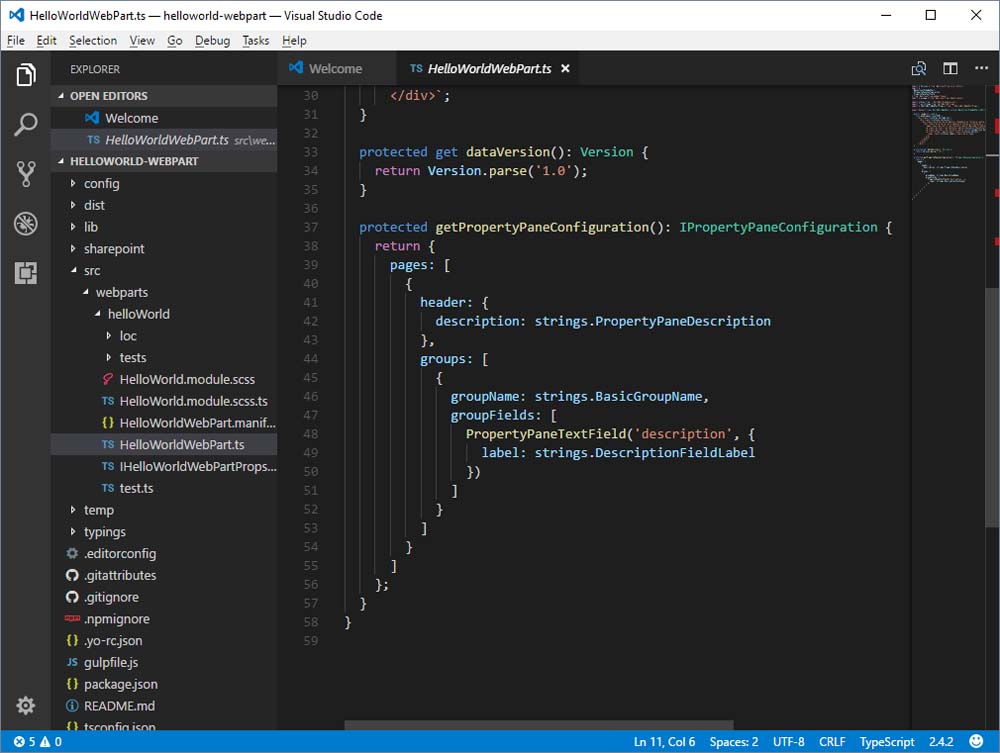Open the Search view in activity bar
This screenshot has height=753, width=1000.
pos(25,125)
